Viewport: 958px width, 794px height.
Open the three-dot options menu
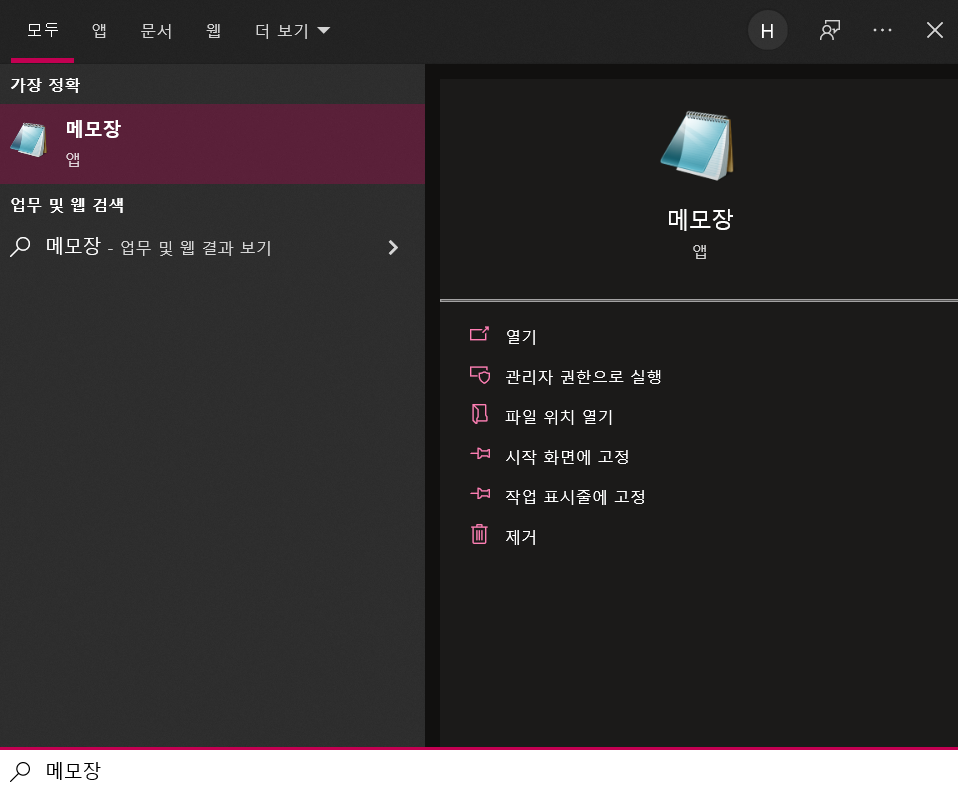tap(882, 30)
